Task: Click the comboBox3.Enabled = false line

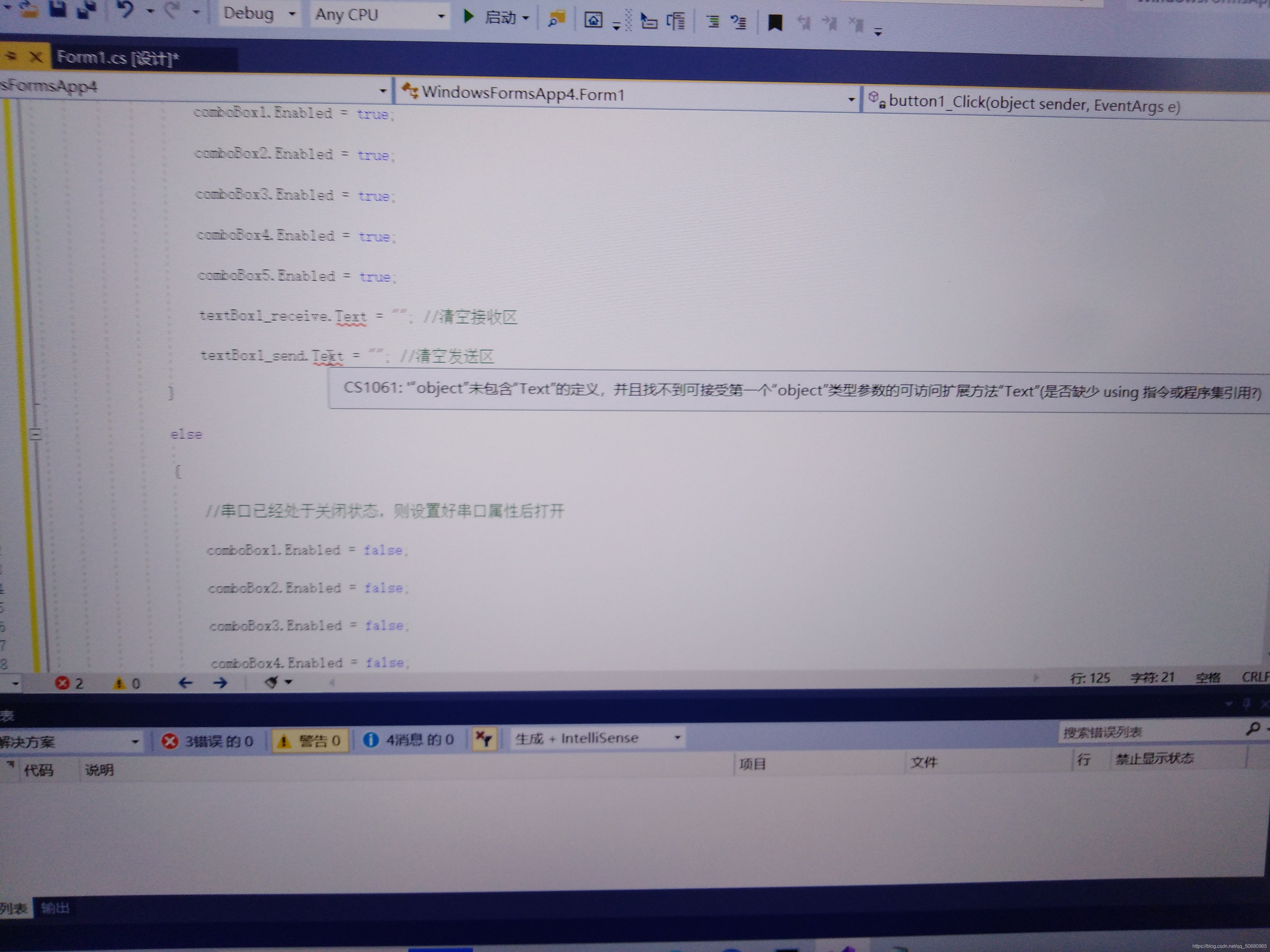Action: 309,626
